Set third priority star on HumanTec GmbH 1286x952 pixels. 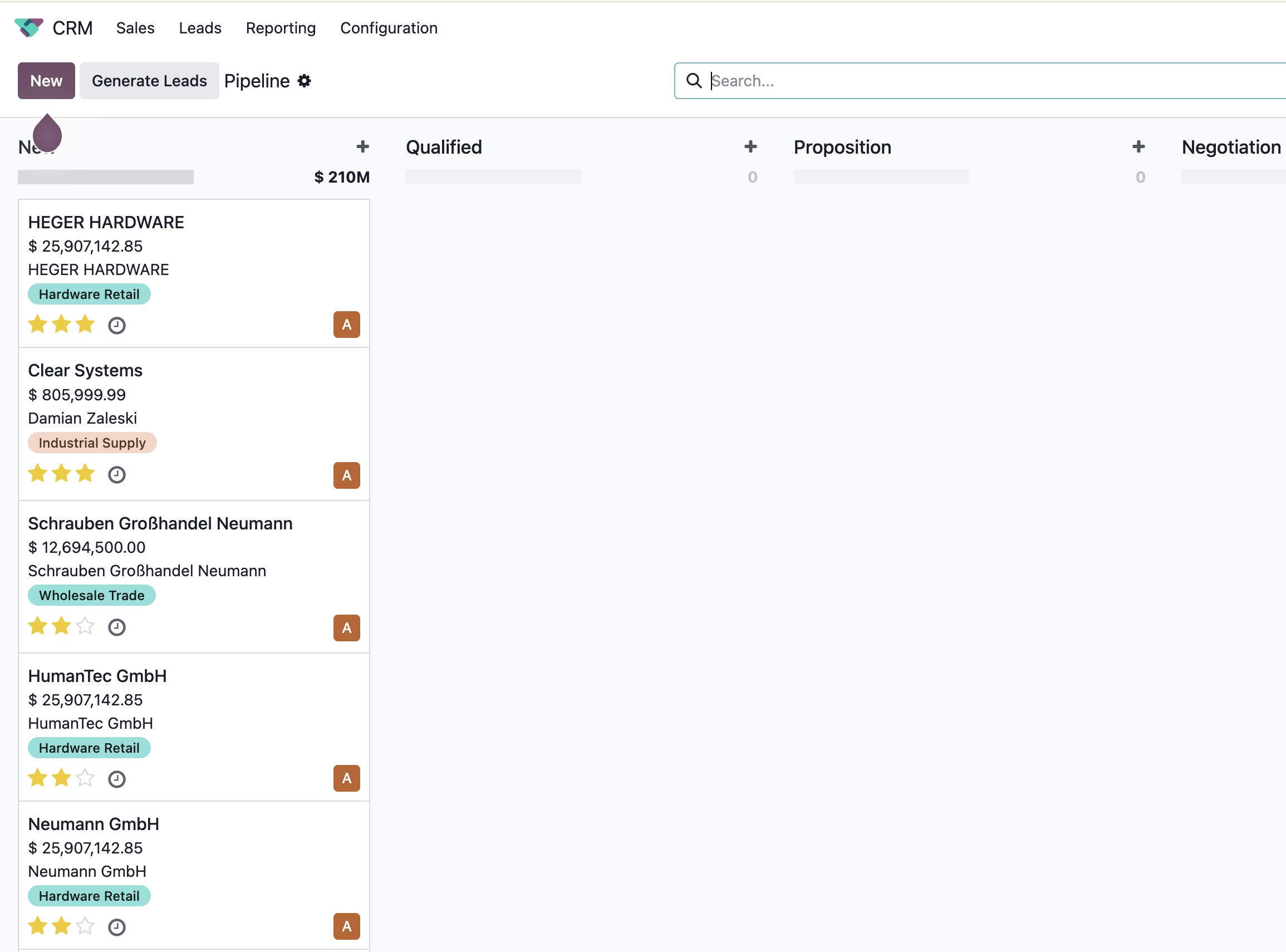tap(85, 777)
